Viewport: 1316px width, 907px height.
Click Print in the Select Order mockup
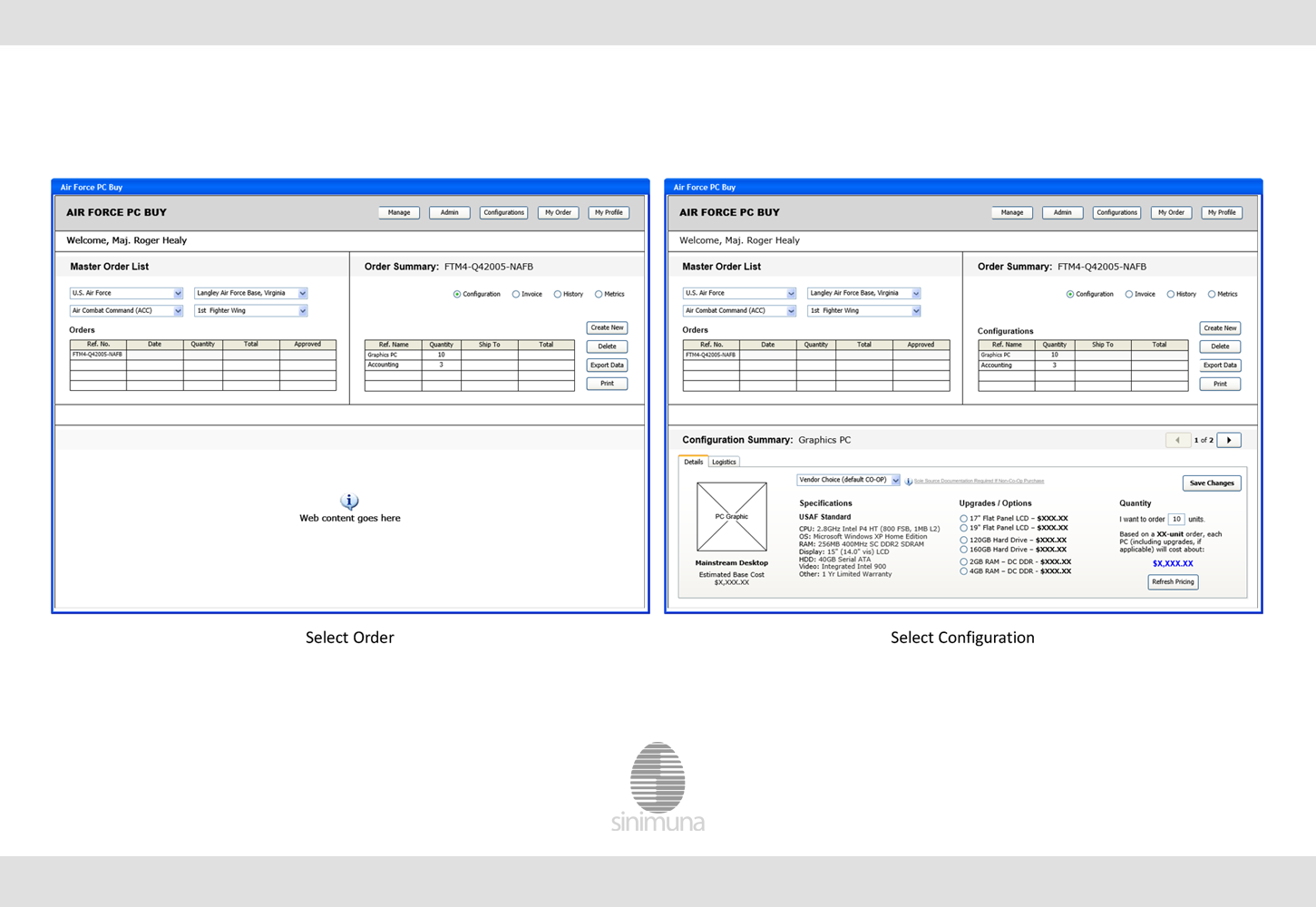click(x=607, y=384)
